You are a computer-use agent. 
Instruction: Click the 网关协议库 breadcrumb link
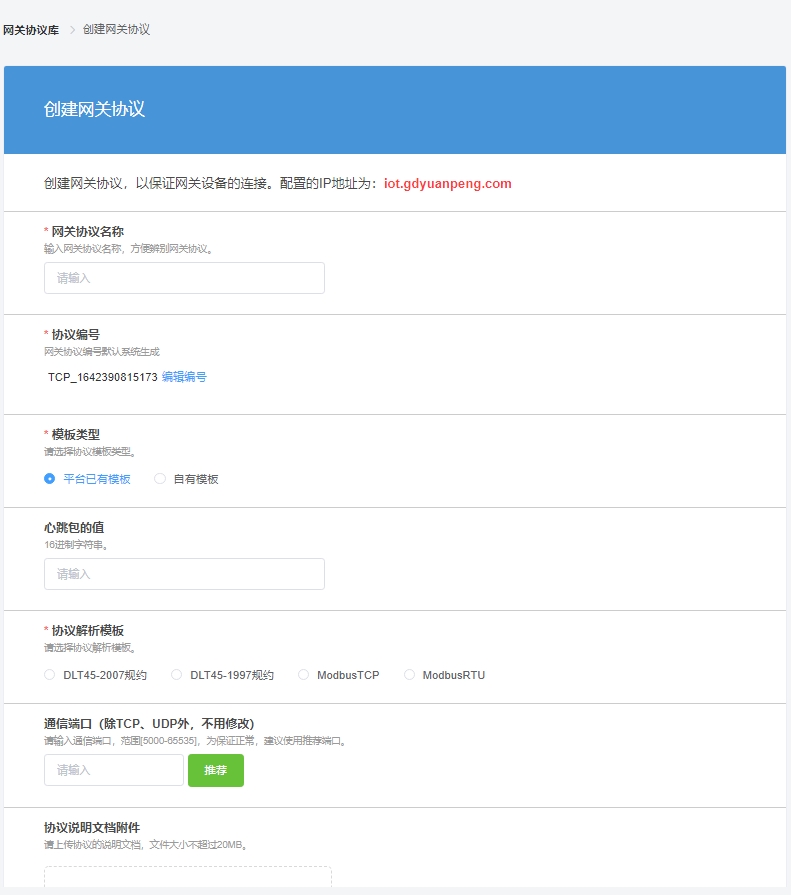[31, 30]
